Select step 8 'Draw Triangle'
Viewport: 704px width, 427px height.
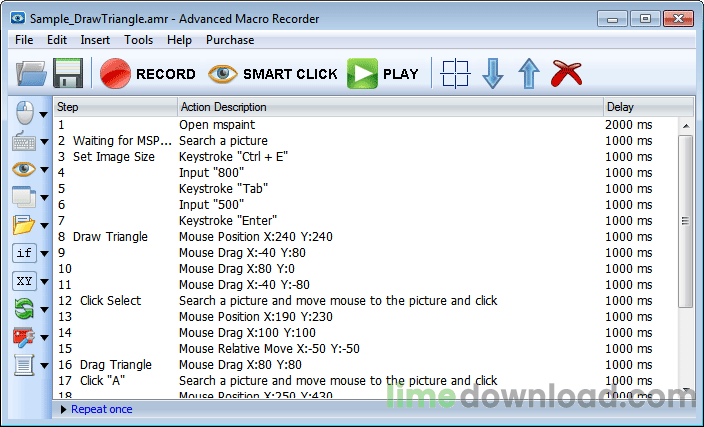[365, 237]
